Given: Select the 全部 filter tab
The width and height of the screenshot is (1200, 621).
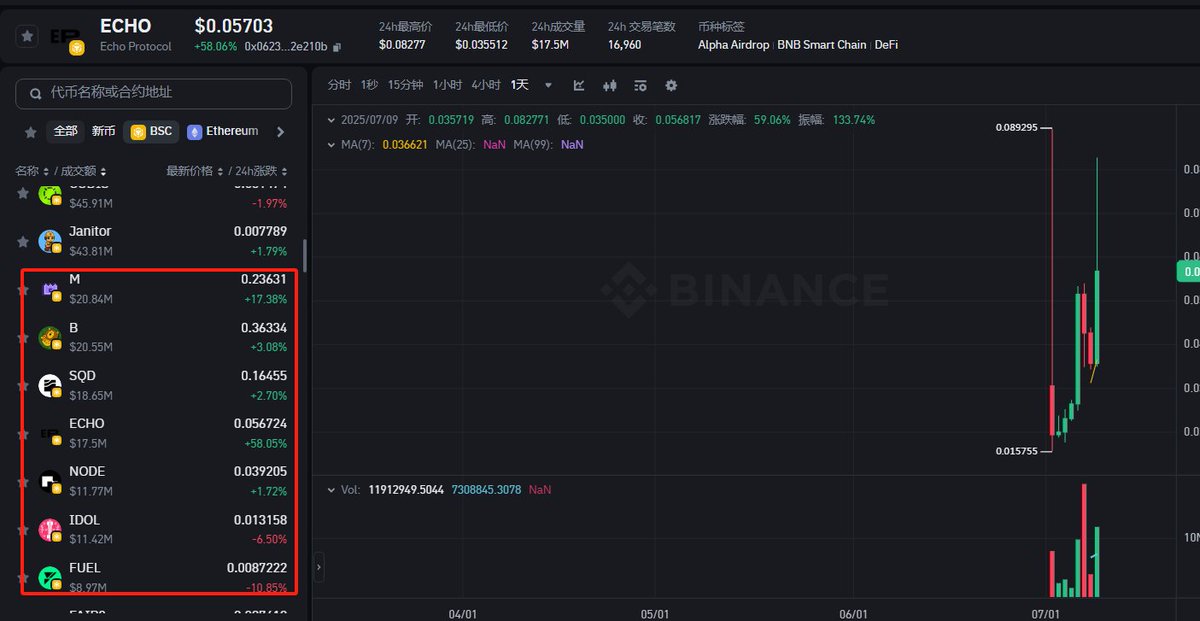Looking at the screenshot, I should coord(65,131).
